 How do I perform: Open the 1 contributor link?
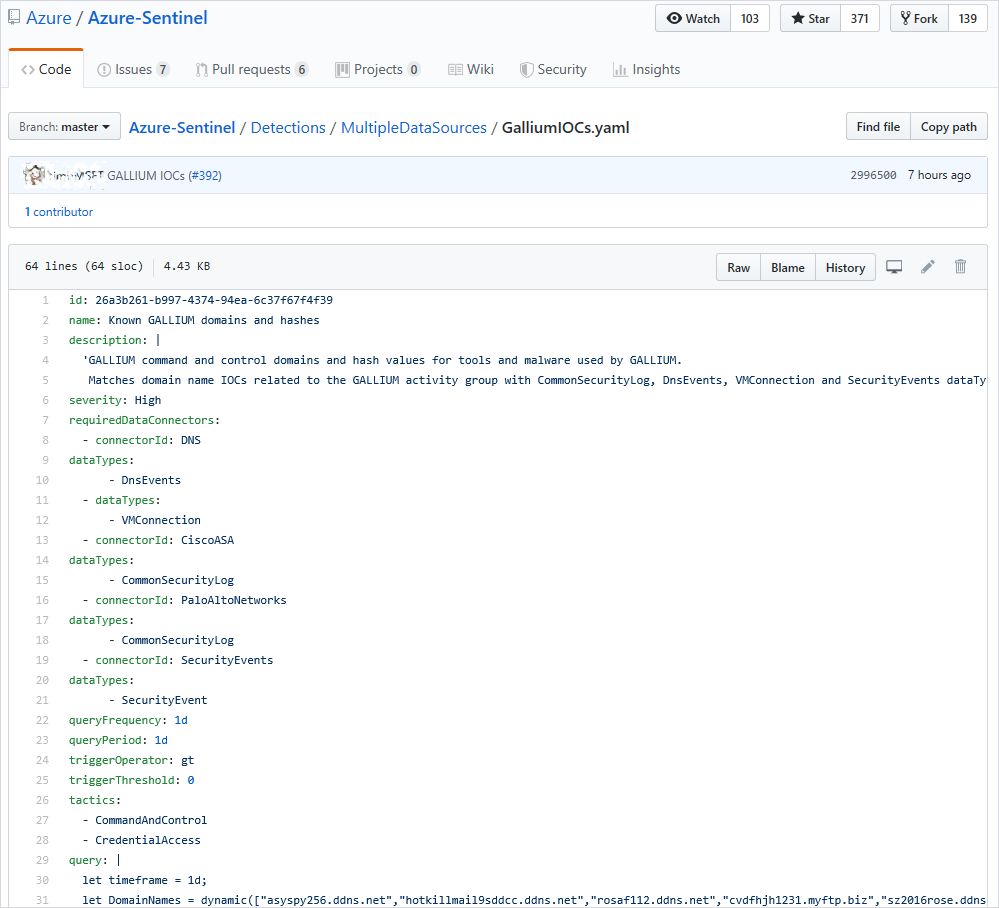[x=59, y=212]
